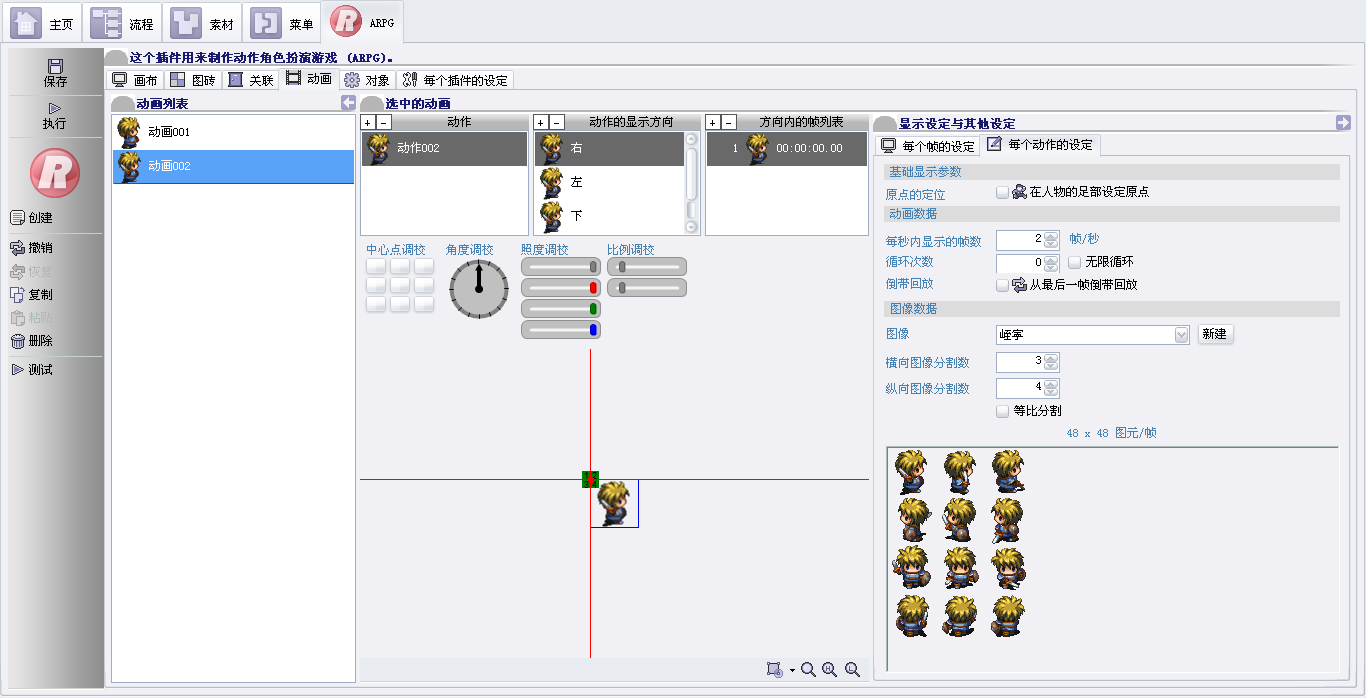
Task: Delete using the 删除 trash icon
Action: [17, 341]
